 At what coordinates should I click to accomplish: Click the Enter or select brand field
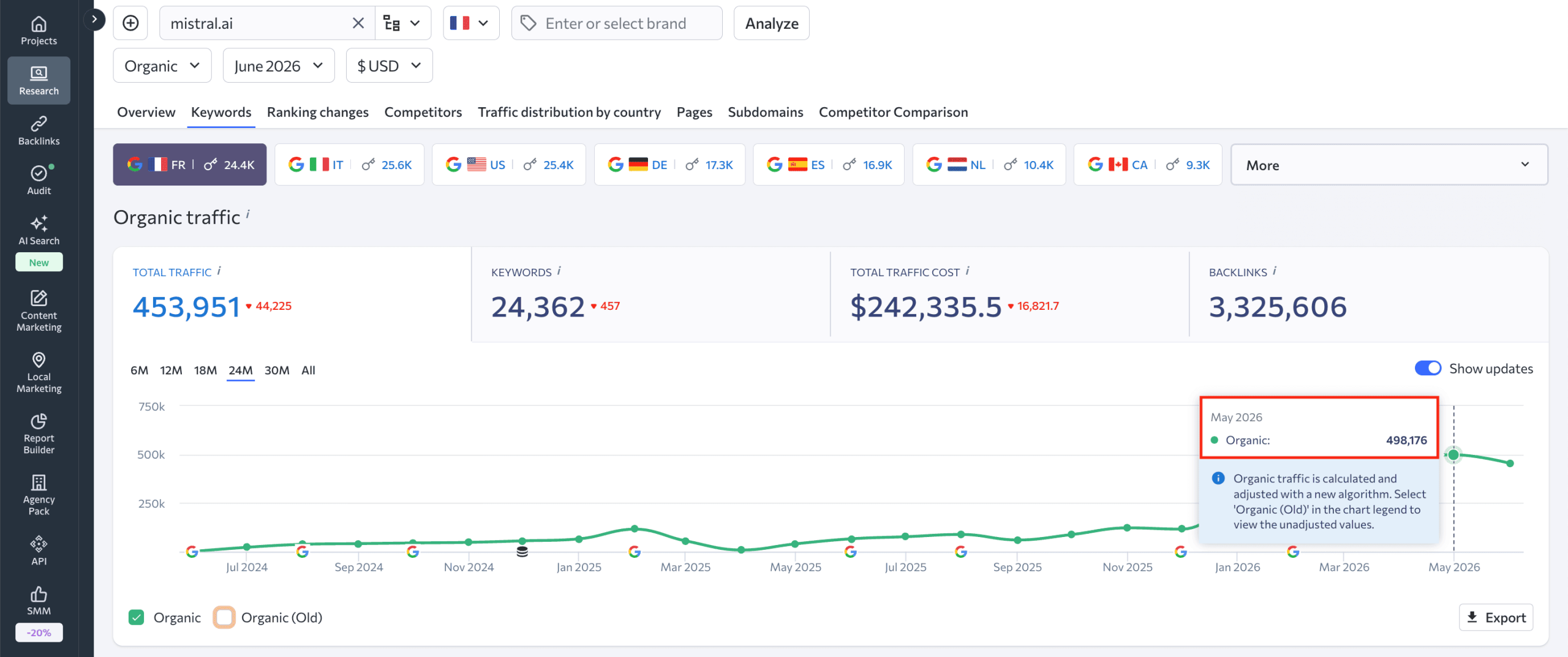pos(617,23)
